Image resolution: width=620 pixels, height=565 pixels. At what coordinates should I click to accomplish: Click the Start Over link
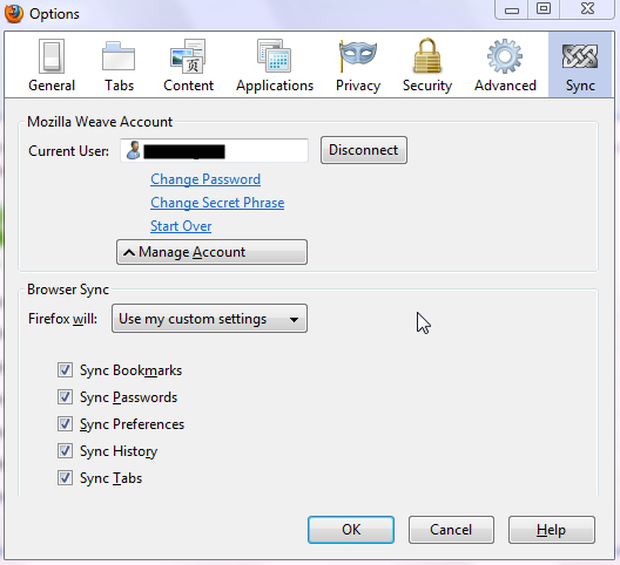click(181, 226)
